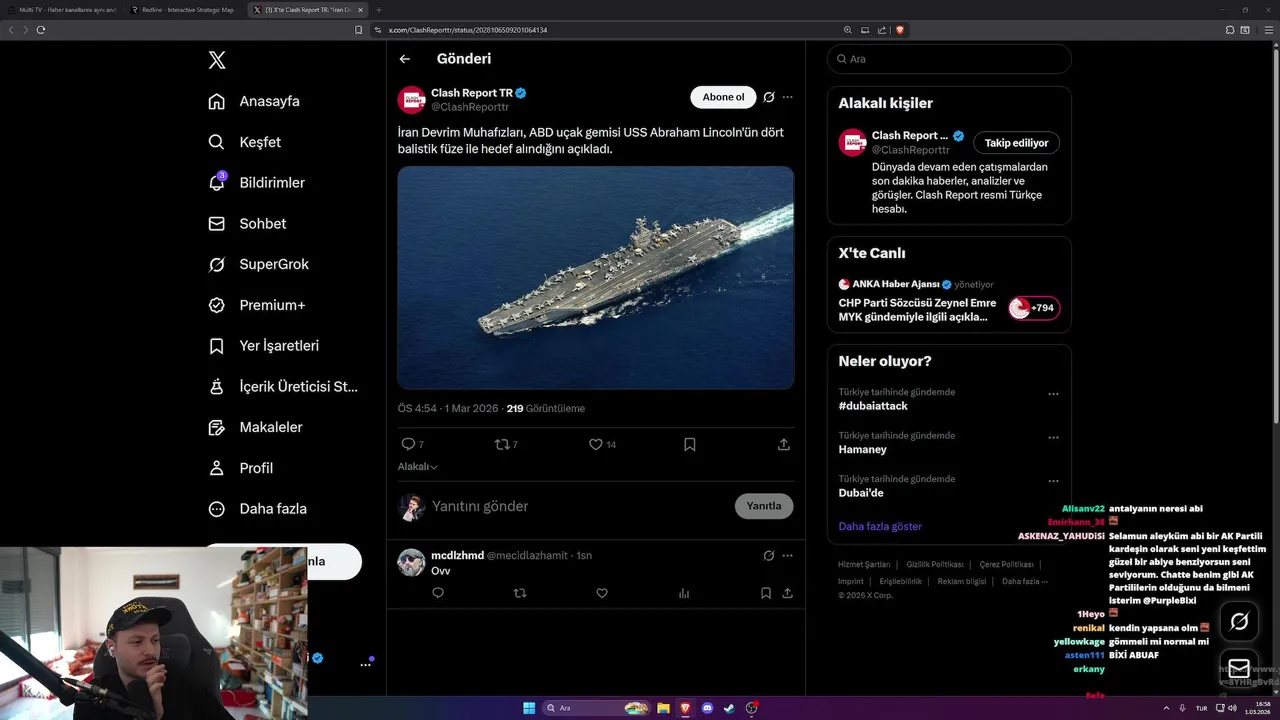Image resolution: width=1280 pixels, height=720 pixels.
Task: Click the X logo in the sidebar
Action: tap(217, 60)
